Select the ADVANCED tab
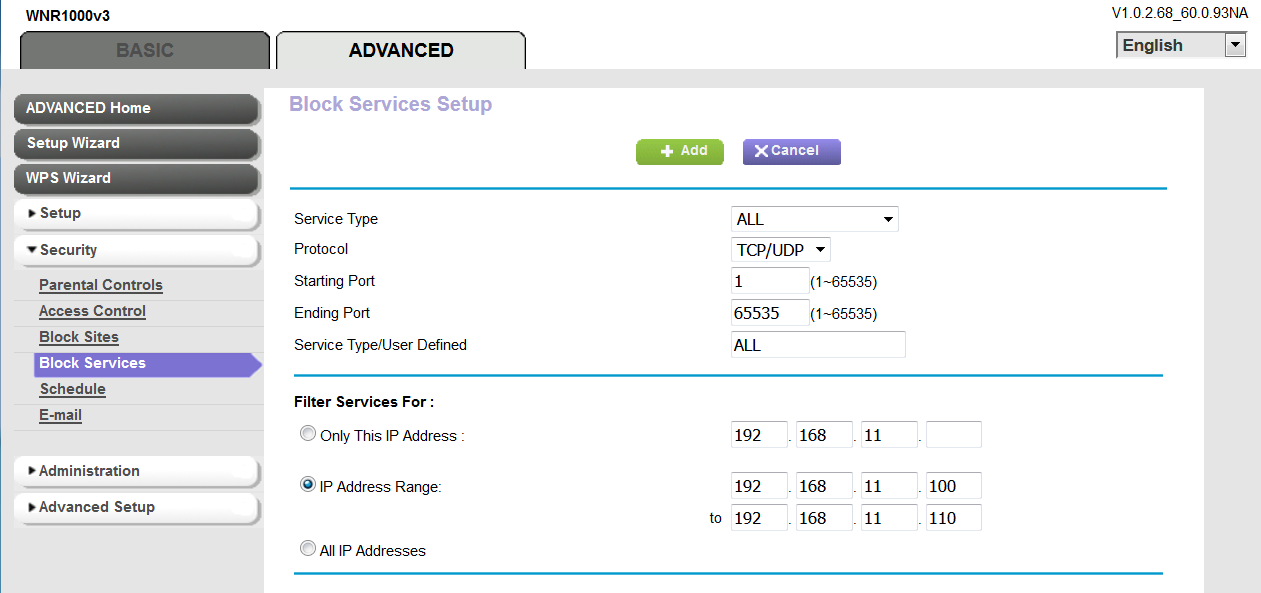1261x593 pixels. [x=401, y=50]
